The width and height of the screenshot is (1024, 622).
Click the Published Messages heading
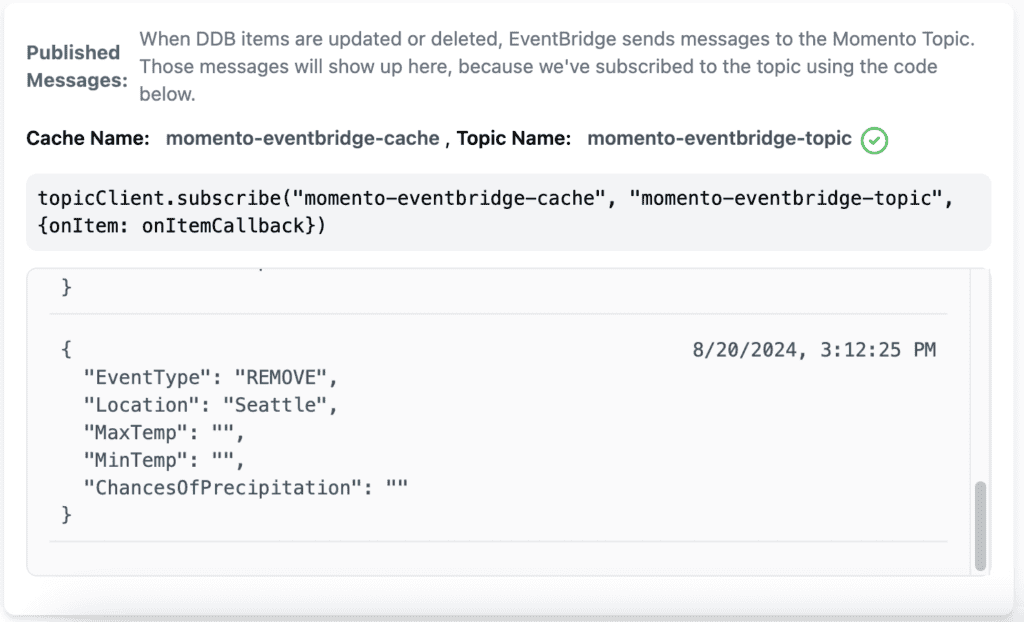click(x=76, y=66)
